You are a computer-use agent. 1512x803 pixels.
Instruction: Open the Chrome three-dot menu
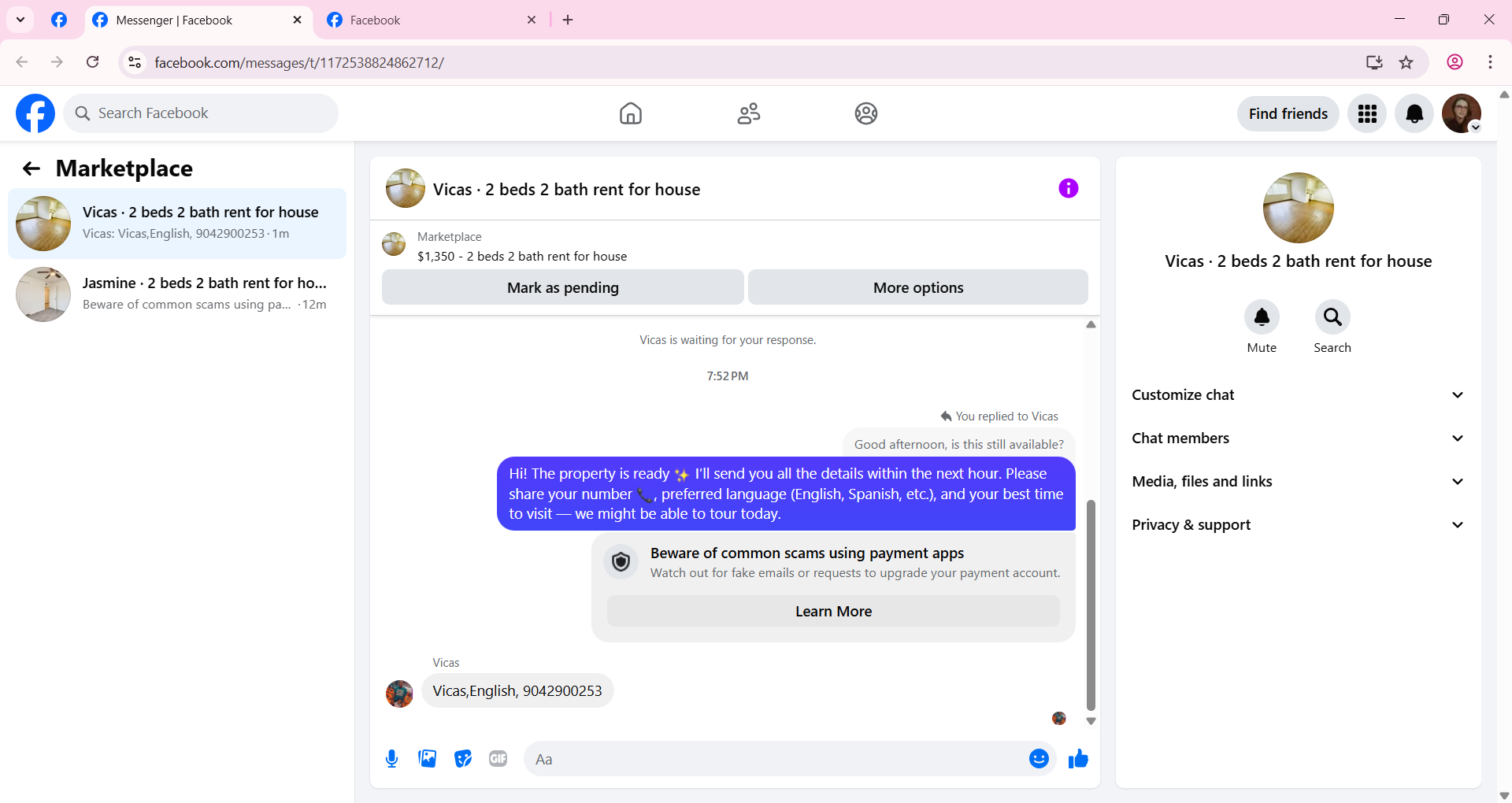click(x=1490, y=62)
